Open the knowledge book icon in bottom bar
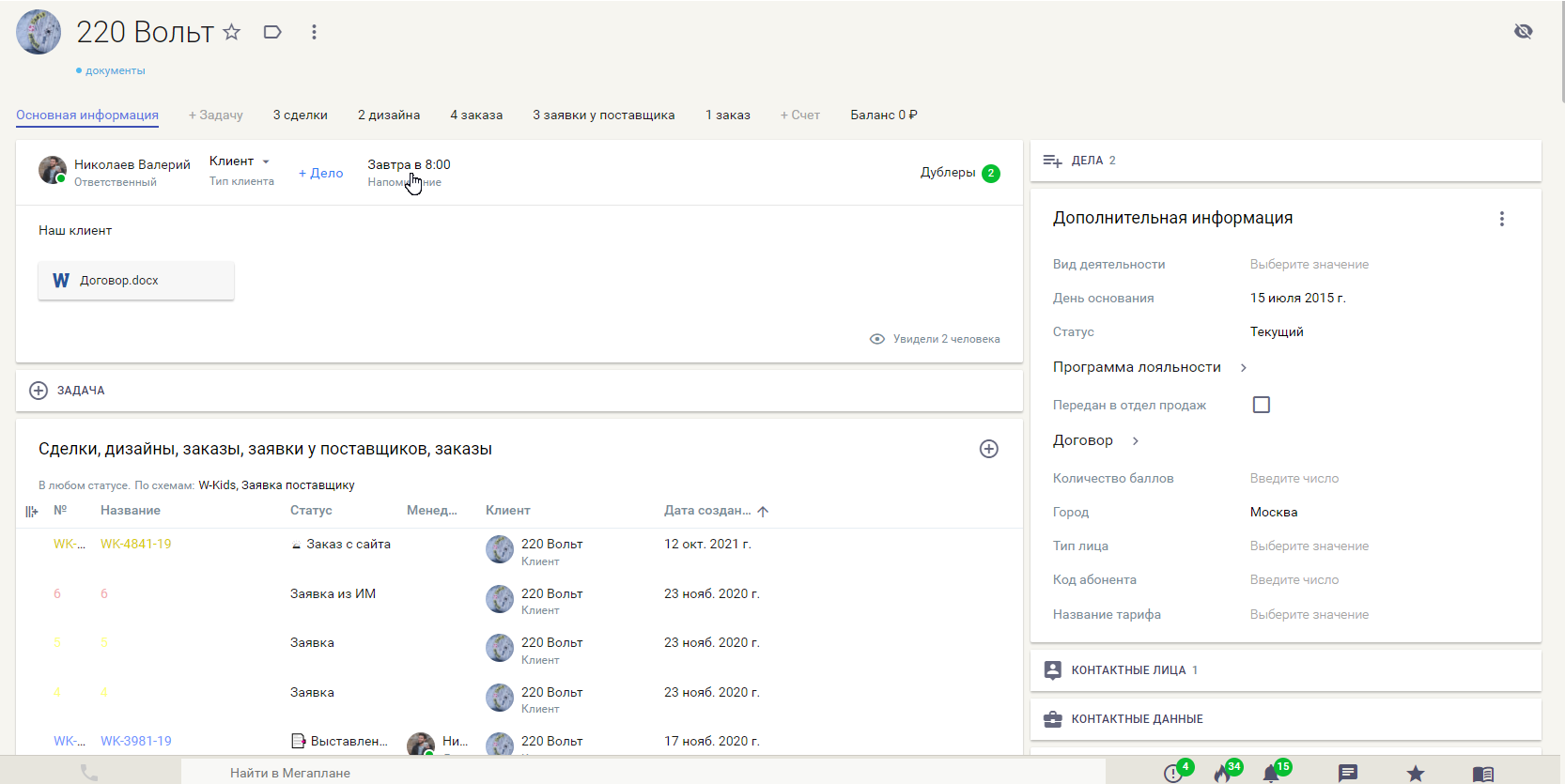 pyautogui.click(x=1483, y=774)
